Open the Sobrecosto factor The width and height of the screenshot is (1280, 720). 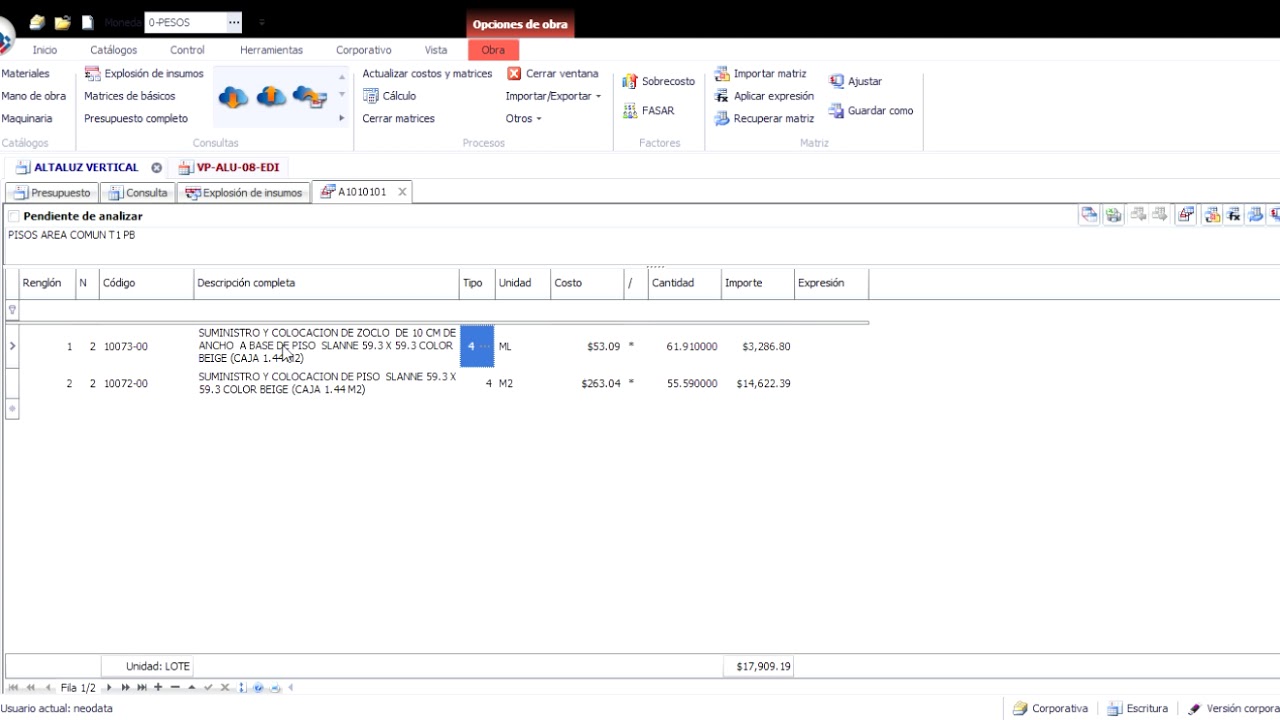(x=659, y=81)
